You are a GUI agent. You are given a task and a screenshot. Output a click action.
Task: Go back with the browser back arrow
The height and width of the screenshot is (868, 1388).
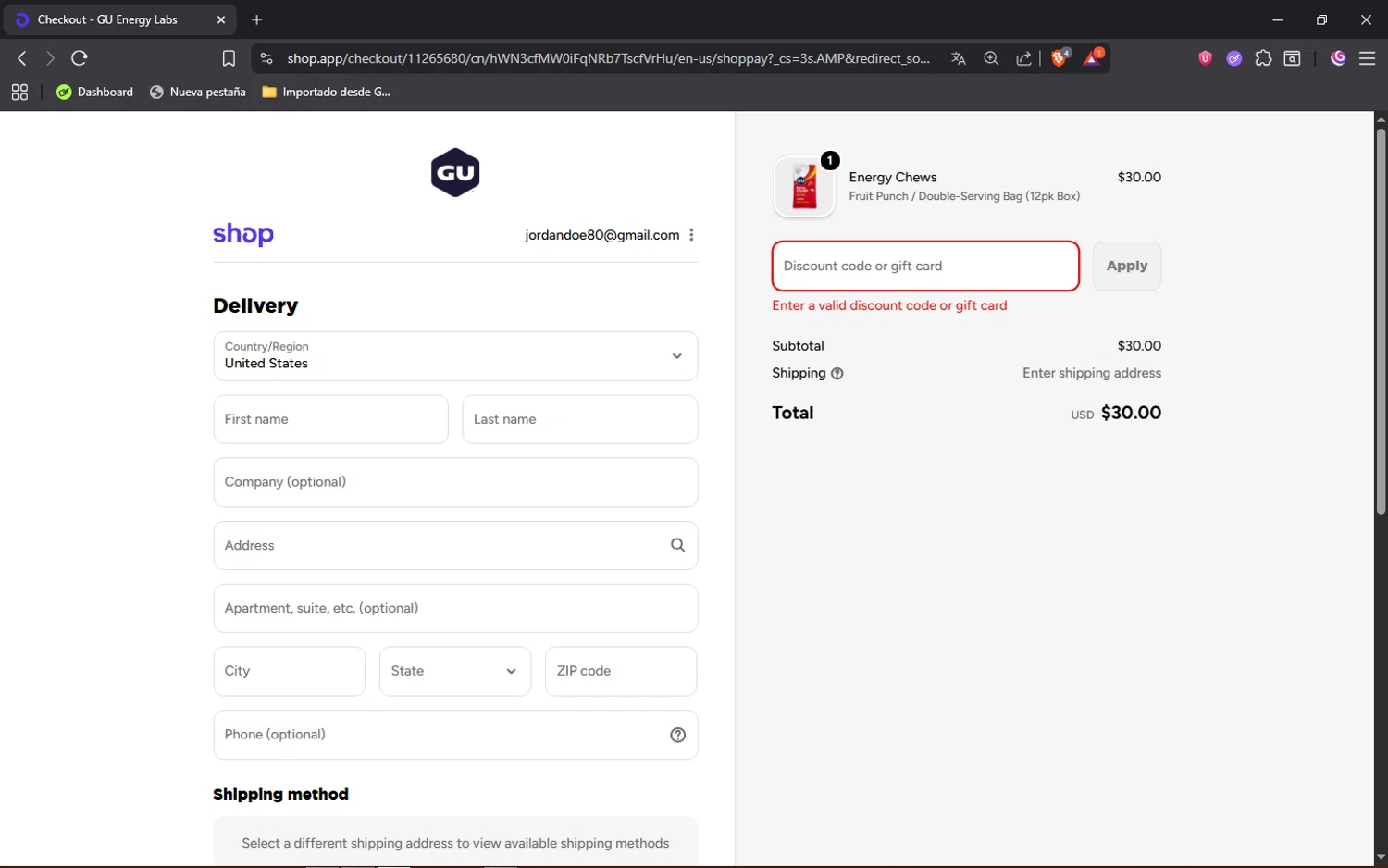point(22,58)
